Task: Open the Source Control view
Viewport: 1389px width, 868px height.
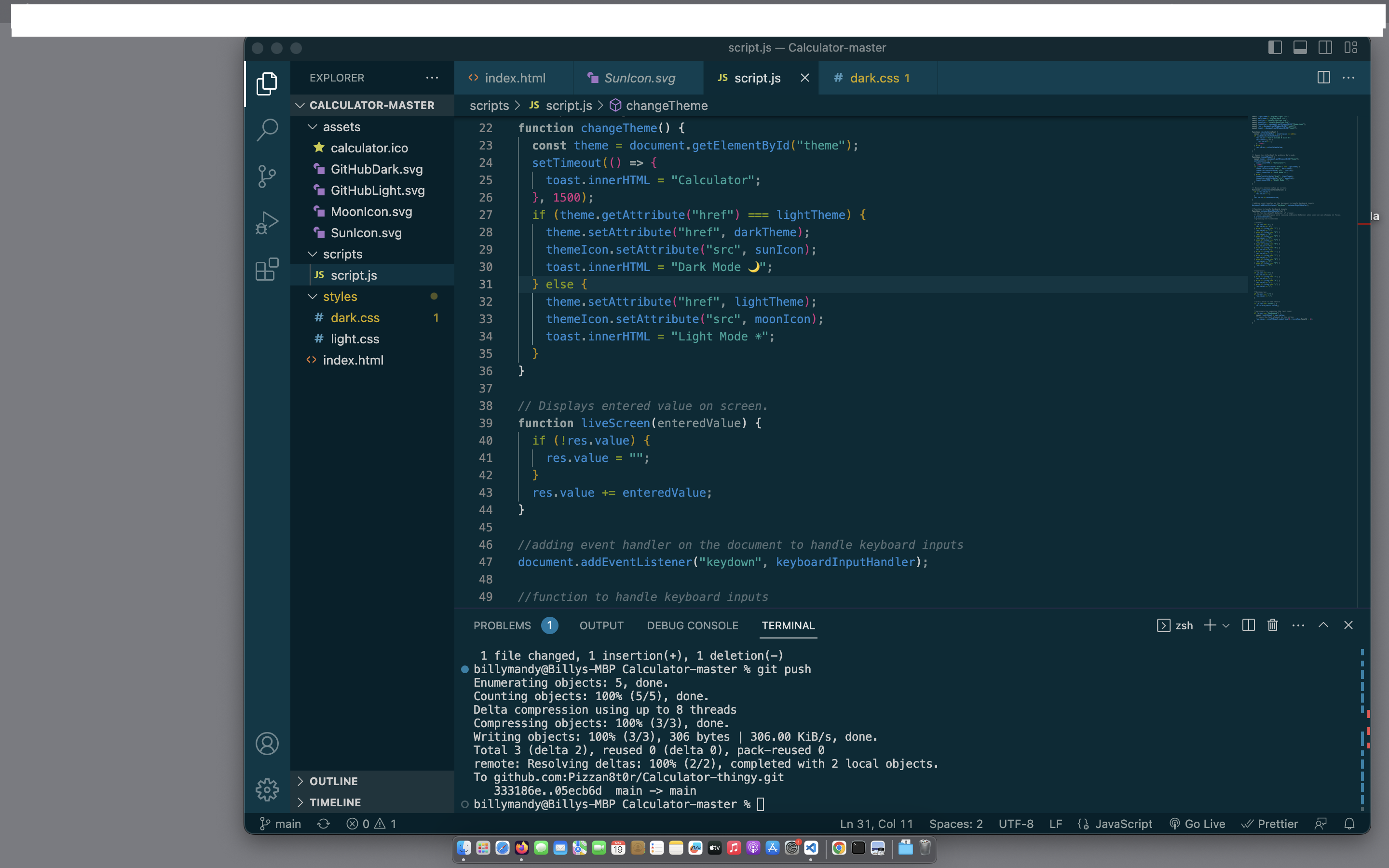Action: pyautogui.click(x=267, y=176)
